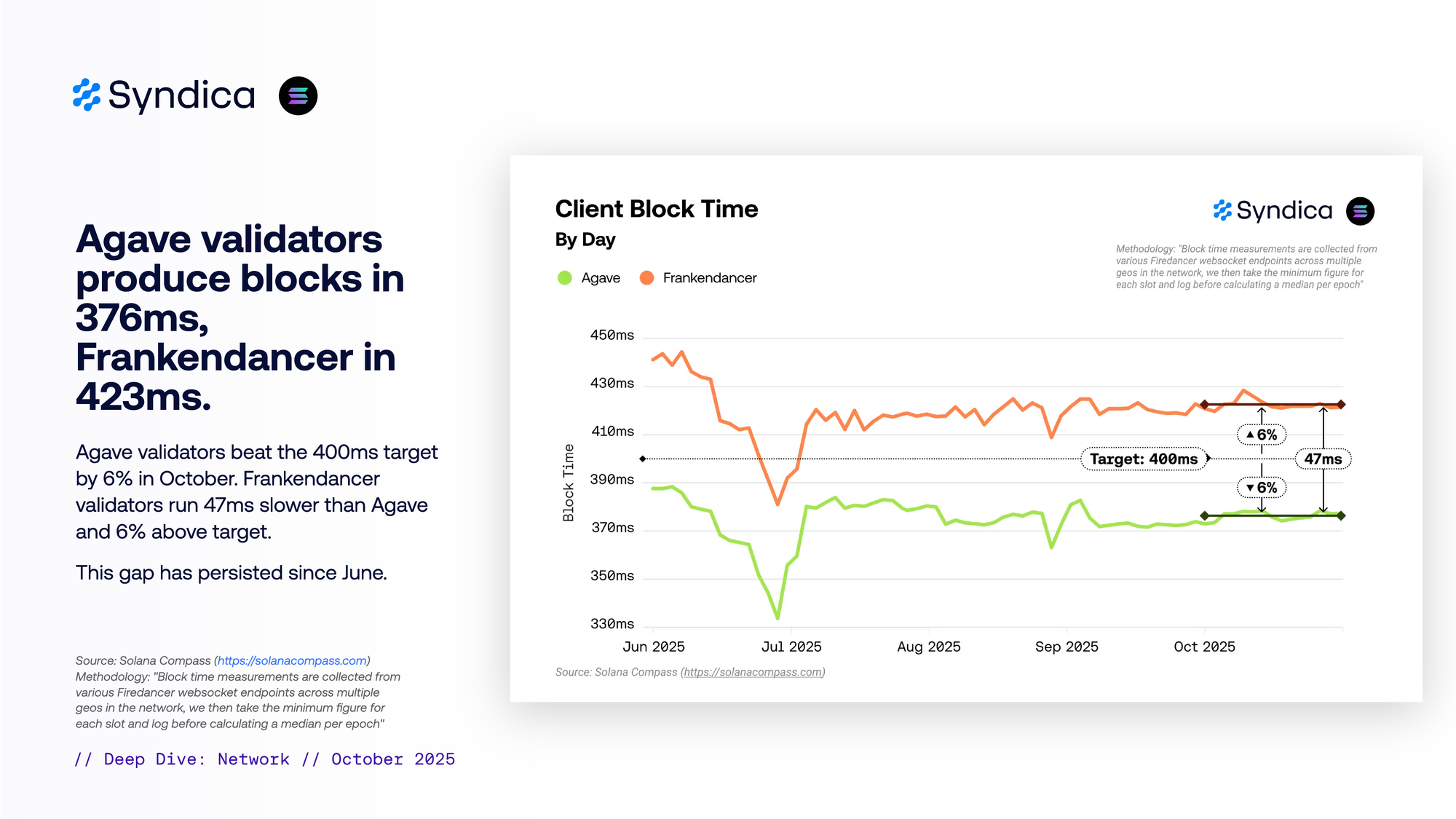The width and height of the screenshot is (1456, 819).
Task: Click the down-arrow 6% annotation badge
Action: pos(1262,488)
